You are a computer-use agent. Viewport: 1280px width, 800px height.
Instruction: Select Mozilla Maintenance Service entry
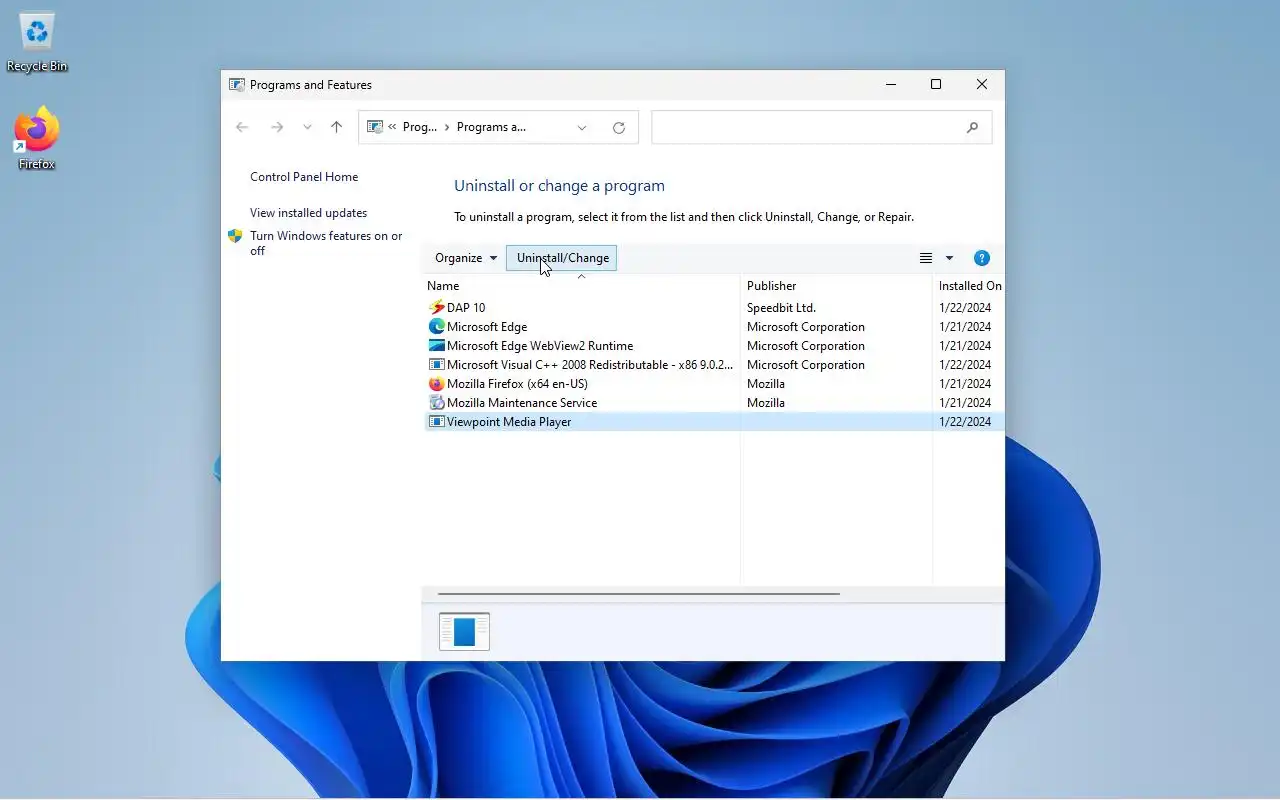[522, 403]
